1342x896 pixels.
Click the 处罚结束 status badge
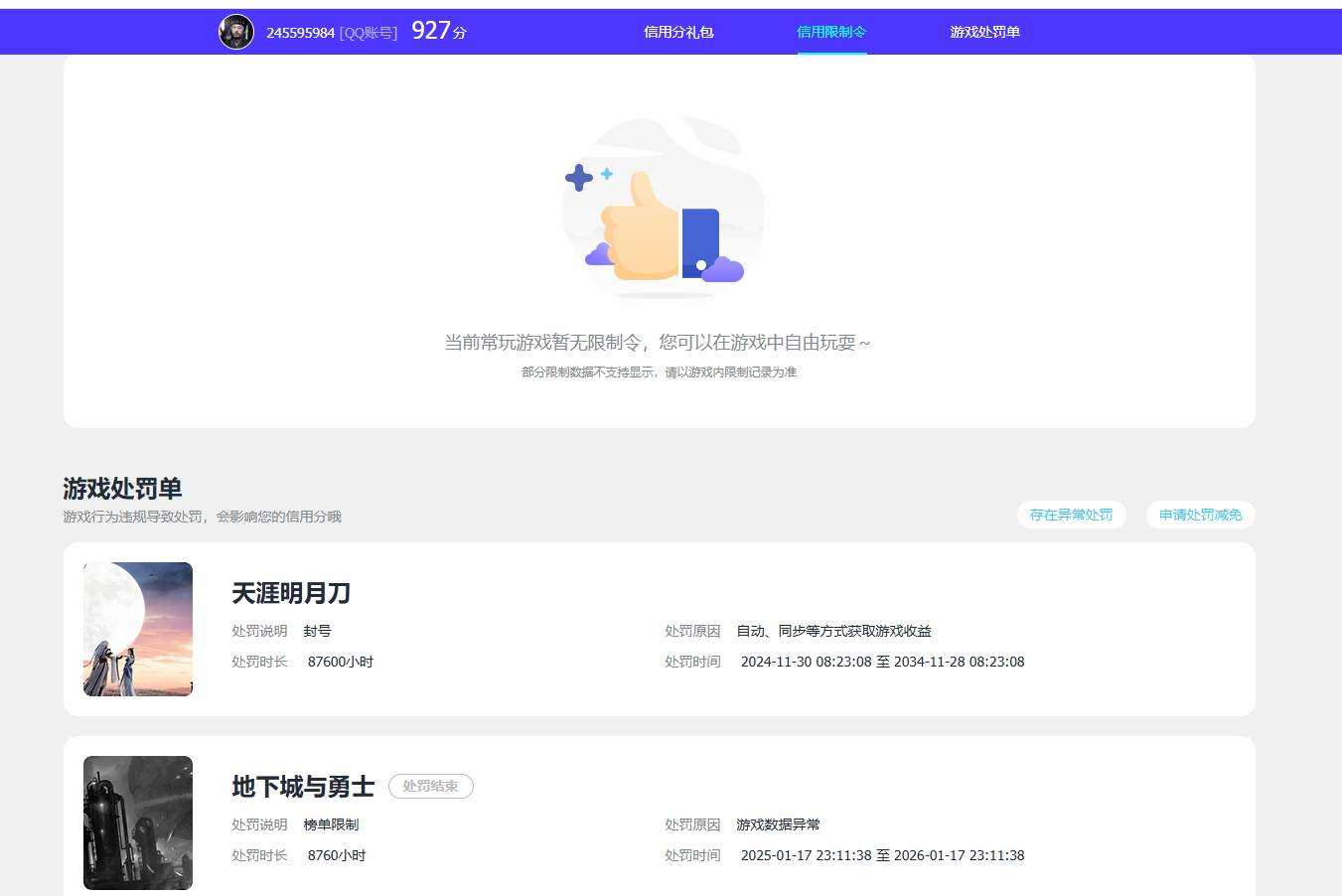pos(431,786)
